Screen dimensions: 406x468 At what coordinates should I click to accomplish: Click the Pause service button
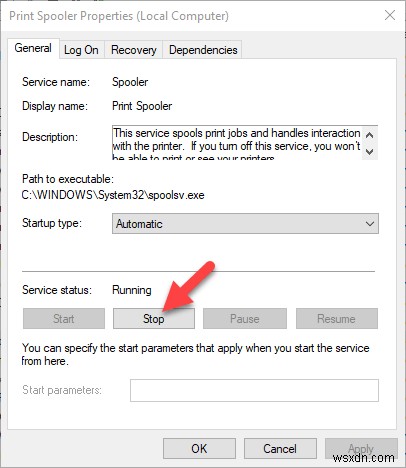click(245, 319)
